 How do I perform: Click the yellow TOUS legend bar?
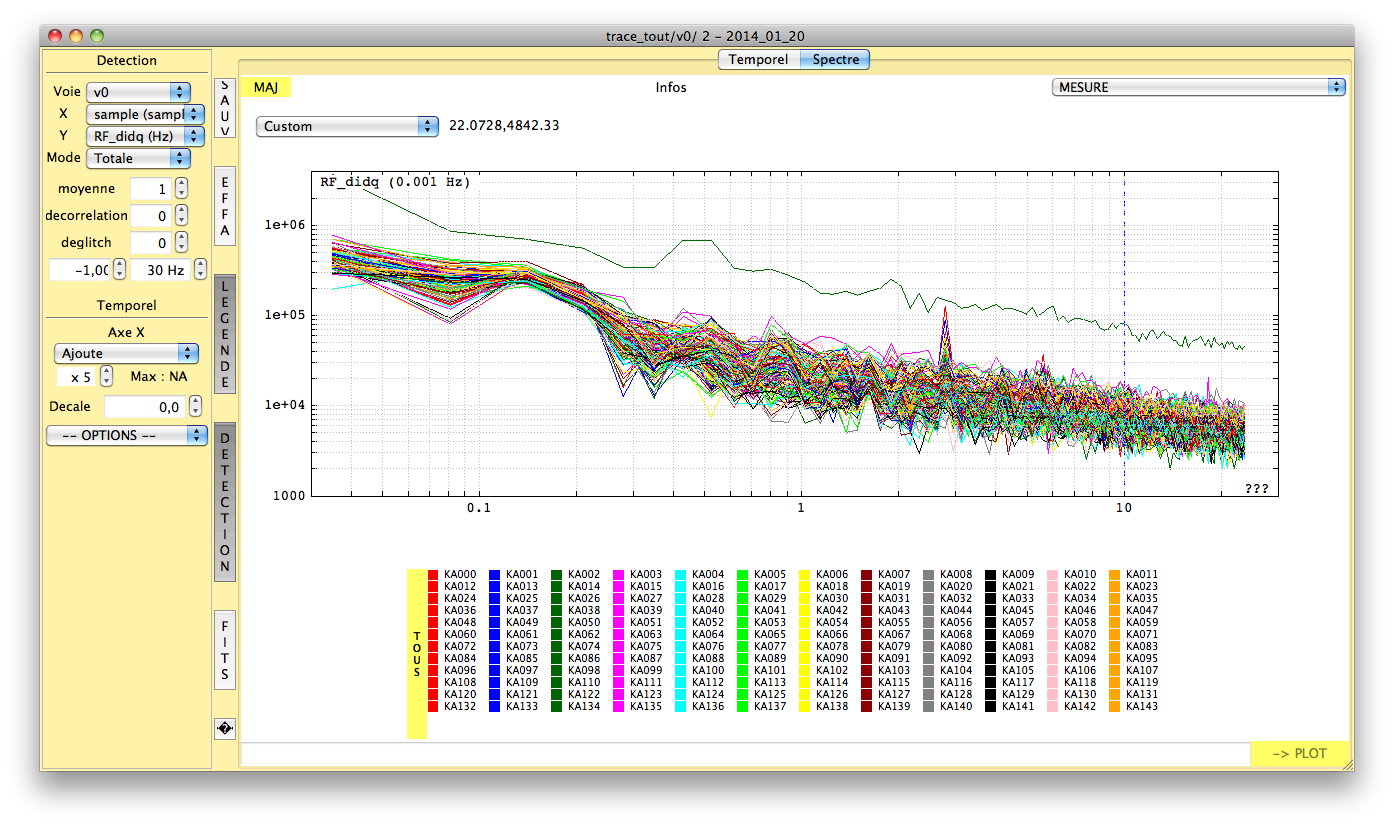tap(417, 654)
